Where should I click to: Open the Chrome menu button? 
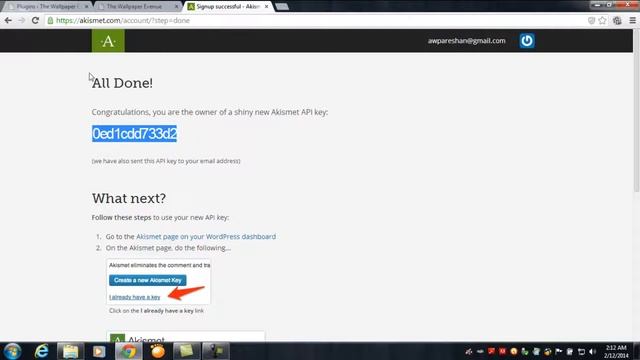click(x=632, y=20)
